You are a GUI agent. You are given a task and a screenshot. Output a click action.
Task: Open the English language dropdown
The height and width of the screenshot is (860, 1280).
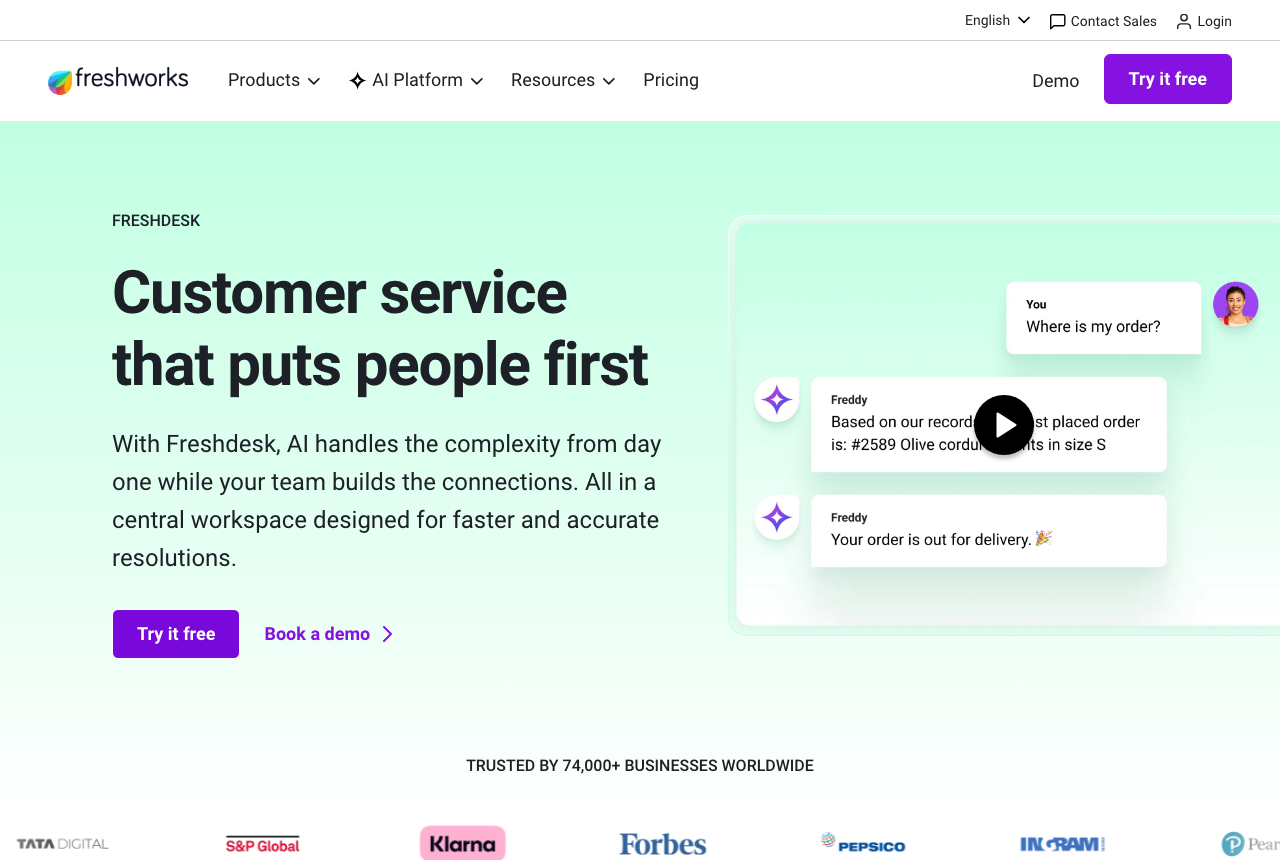coord(997,20)
